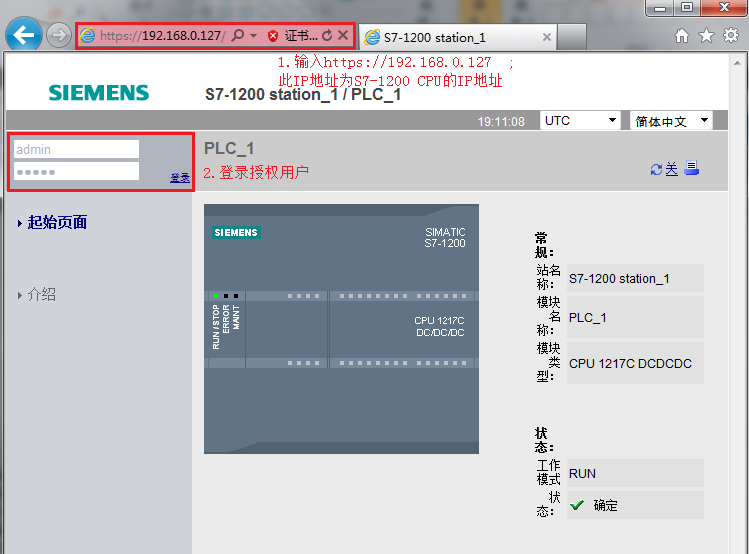
Task: Click the blue print page icon
Action: click(x=692, y=168)
